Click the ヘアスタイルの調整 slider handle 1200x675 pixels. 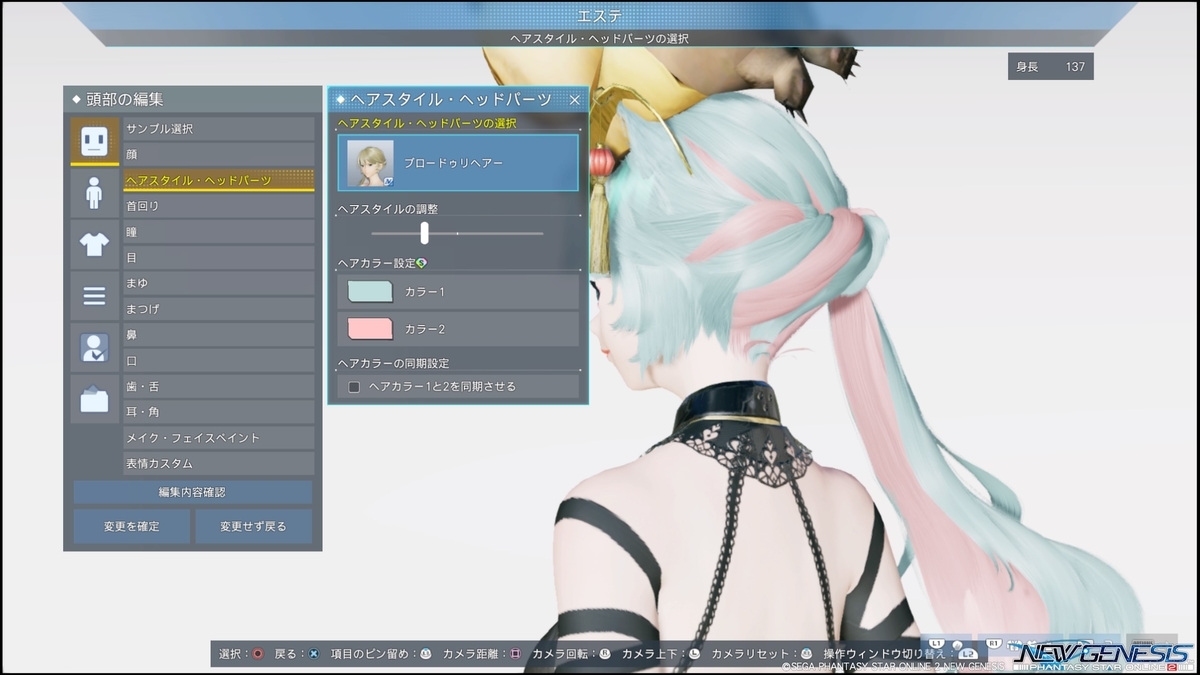pos(425,233)
